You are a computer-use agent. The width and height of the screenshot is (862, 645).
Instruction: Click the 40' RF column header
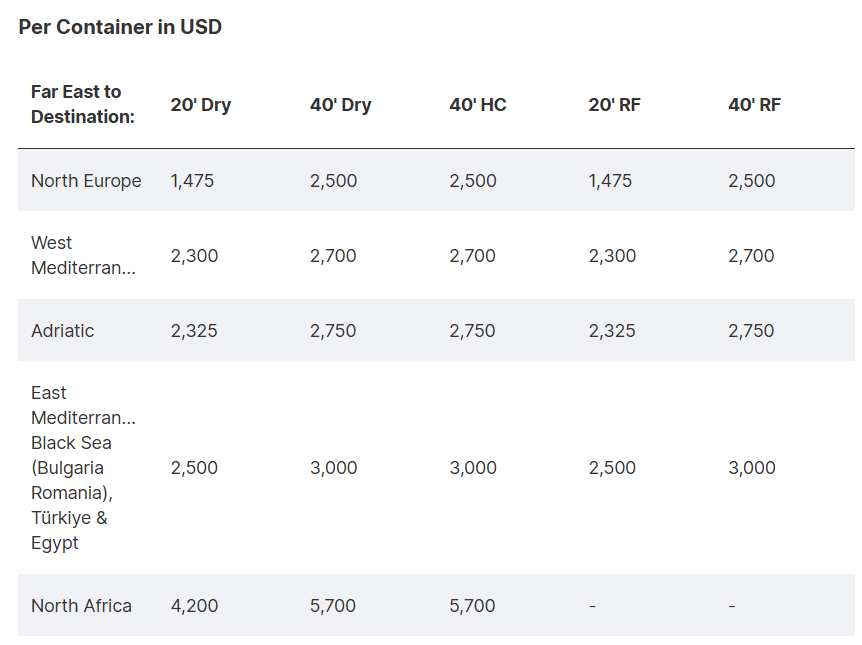click(754, 104)
